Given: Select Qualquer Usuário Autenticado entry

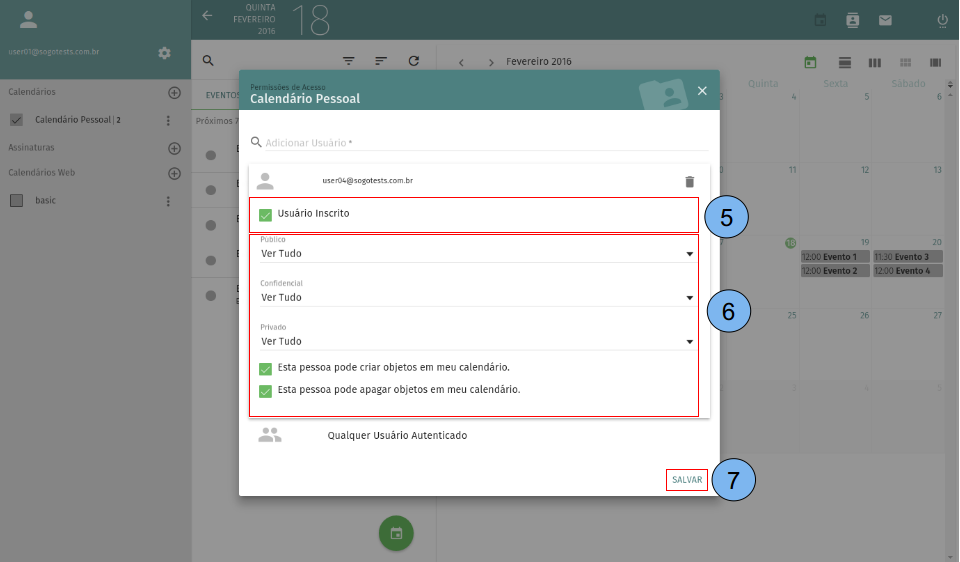Looking at the screenshot, I should pos(396,436).
